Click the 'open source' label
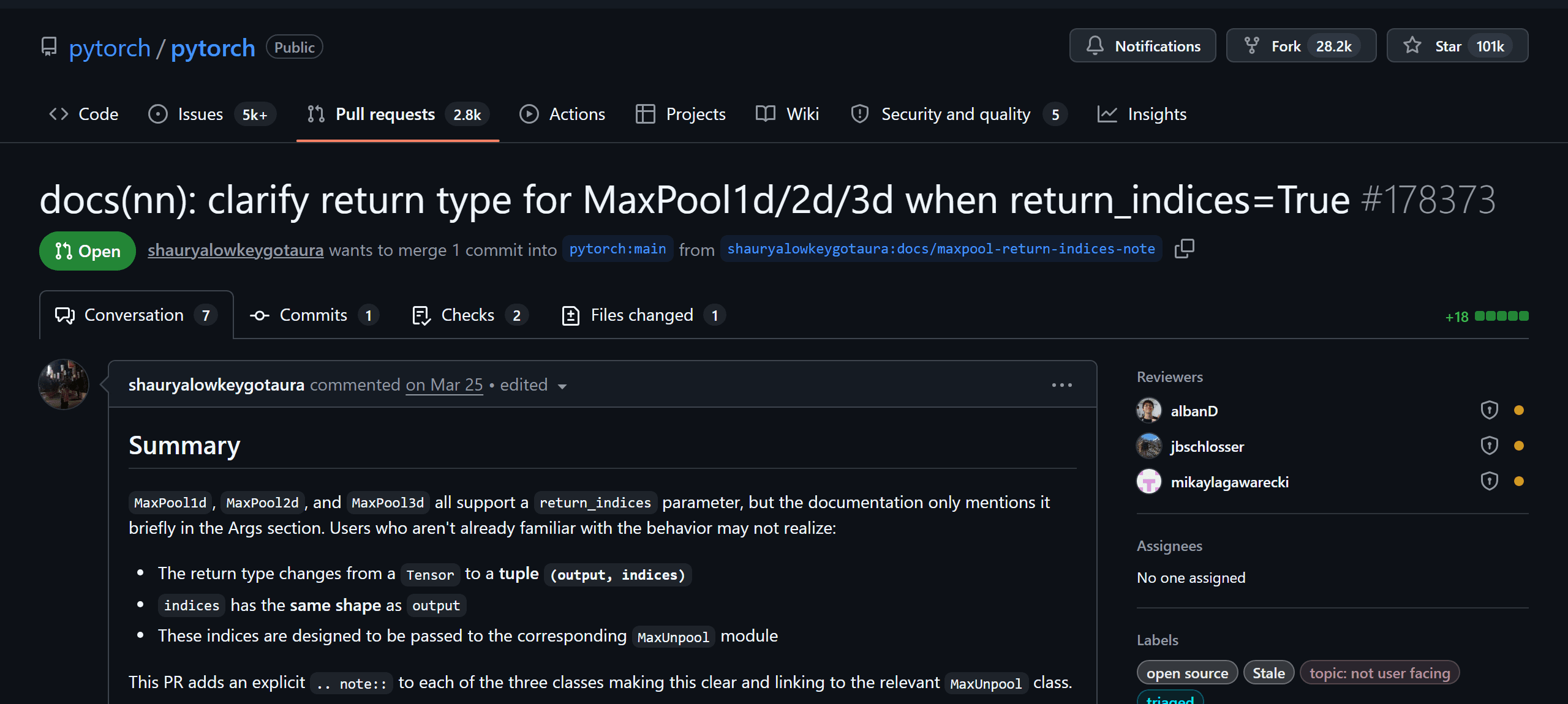 (1187, 673)
